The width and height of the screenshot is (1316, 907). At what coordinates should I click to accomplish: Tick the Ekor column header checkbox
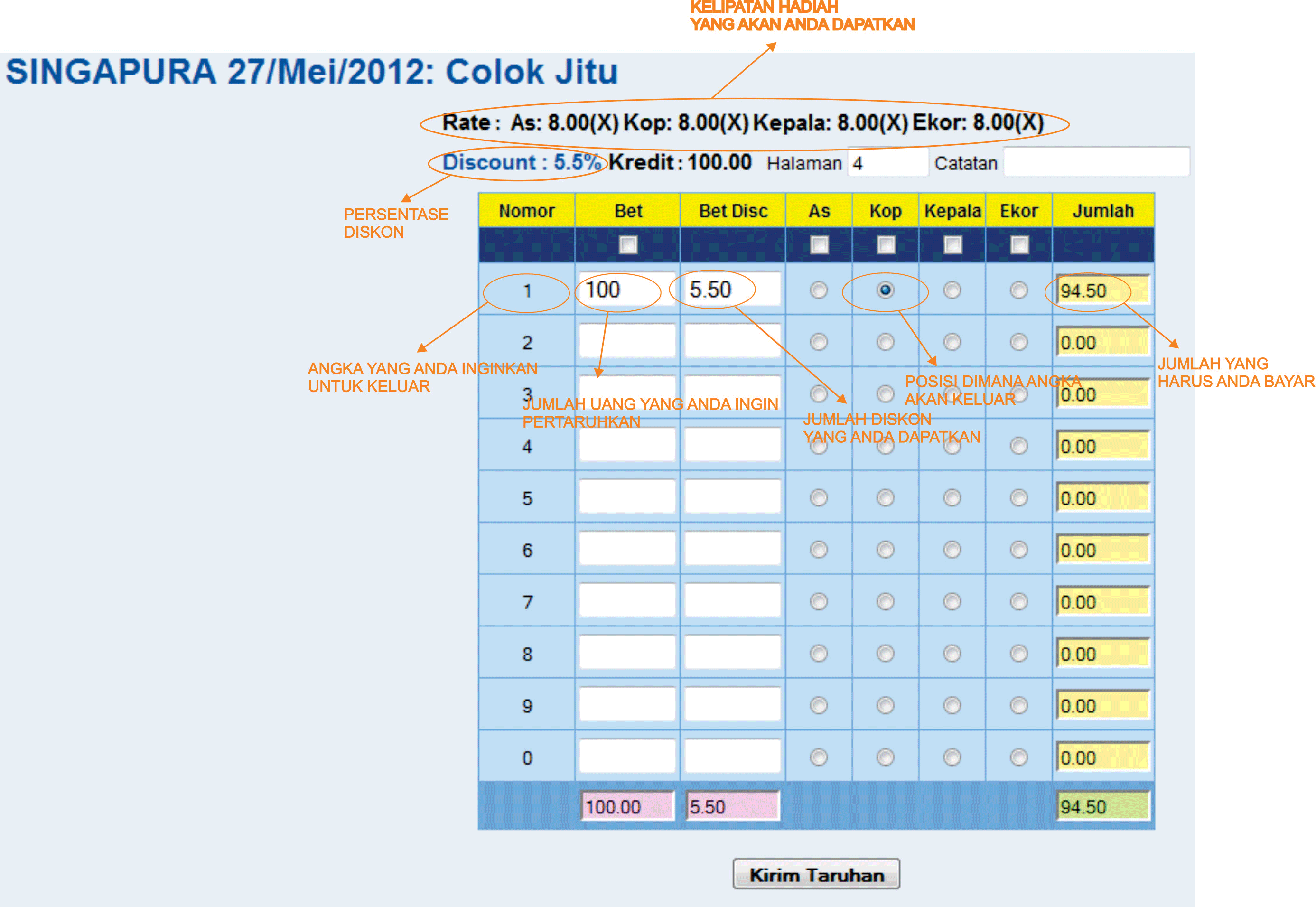point(1019,245)
